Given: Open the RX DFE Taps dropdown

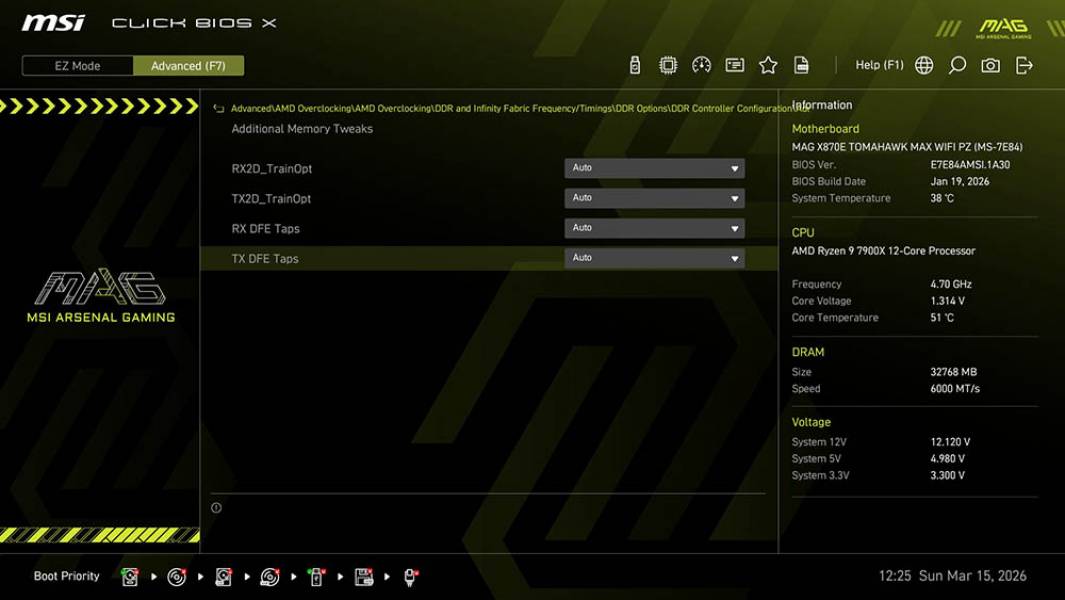Looking at the screenshot, I should (655, 228).
